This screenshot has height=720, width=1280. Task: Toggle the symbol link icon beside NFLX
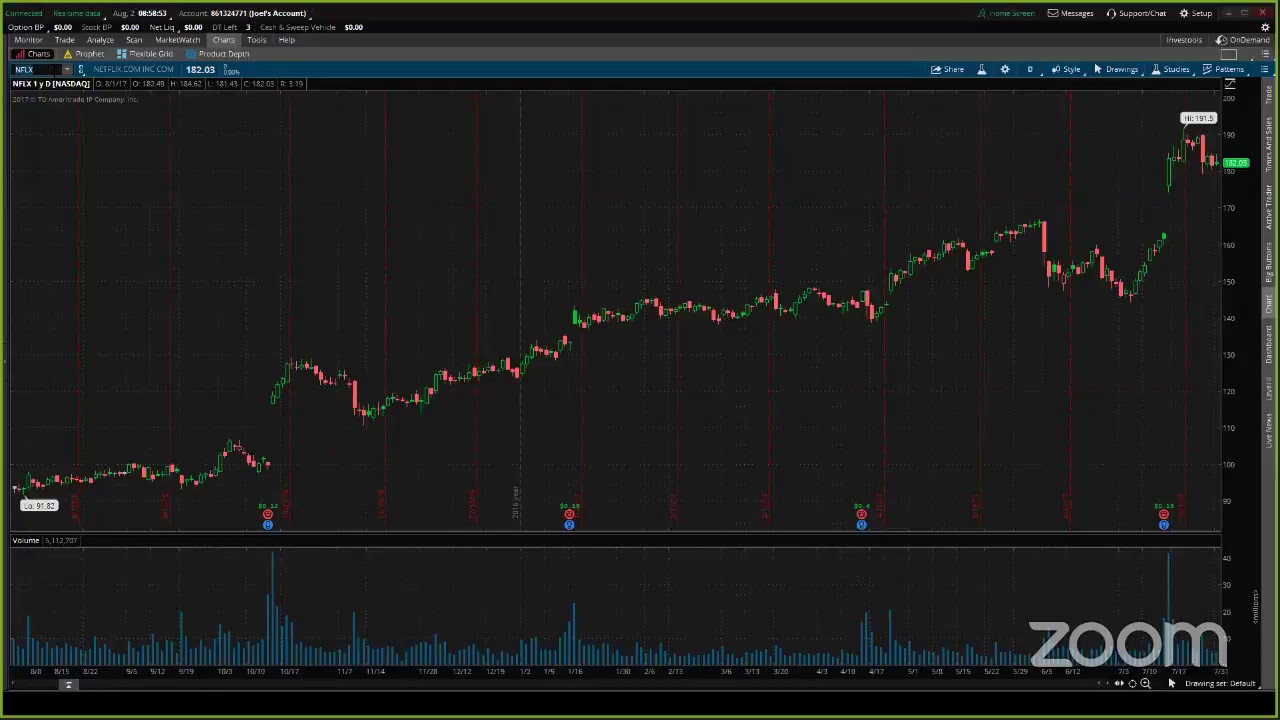[81, 70]
